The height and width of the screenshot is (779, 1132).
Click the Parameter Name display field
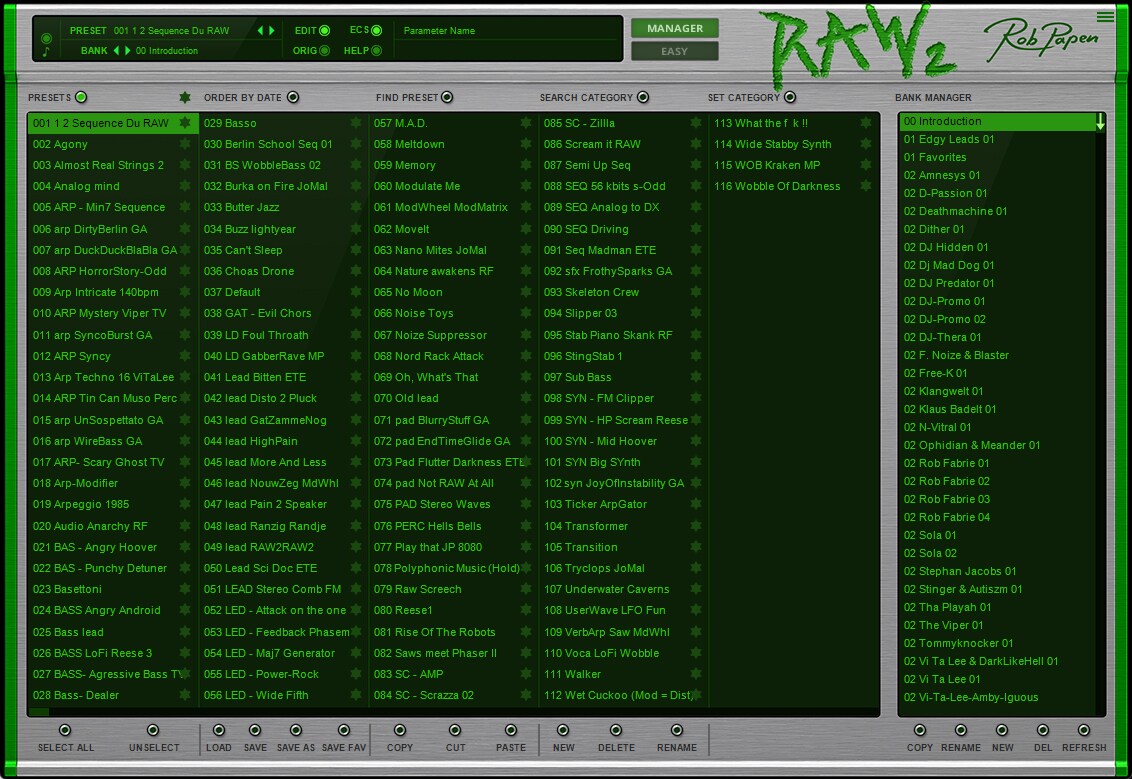coord(509,30)
